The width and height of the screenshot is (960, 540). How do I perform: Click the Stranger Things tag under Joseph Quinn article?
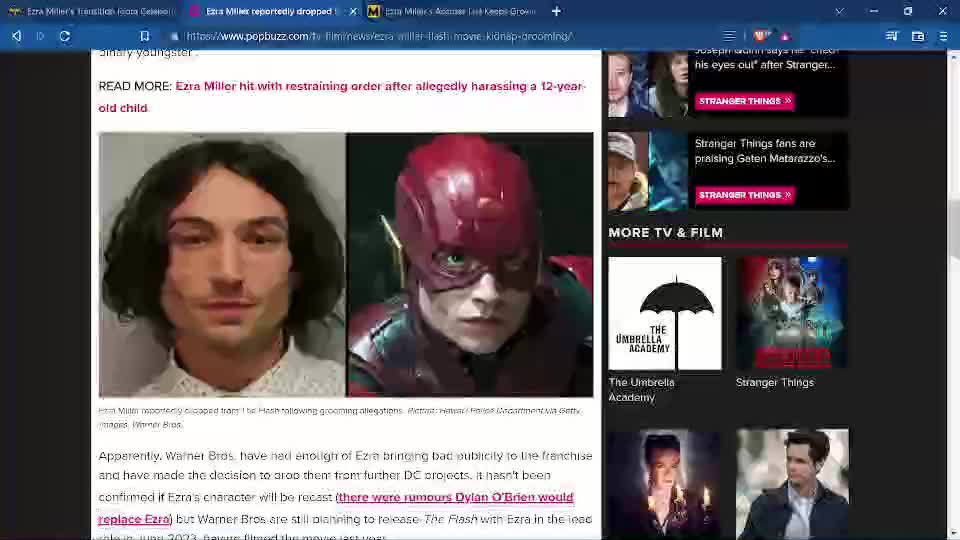coord(744,100)
